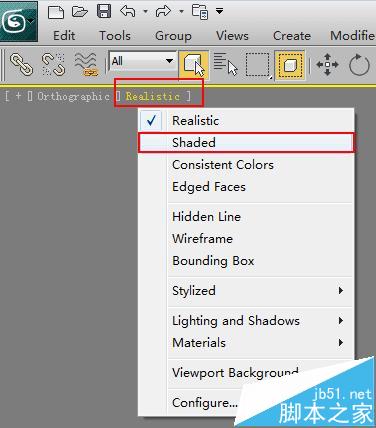376x428 pixels.
Task: Click the Realistic shading viewport label
Action: click(x=153, y=96)
